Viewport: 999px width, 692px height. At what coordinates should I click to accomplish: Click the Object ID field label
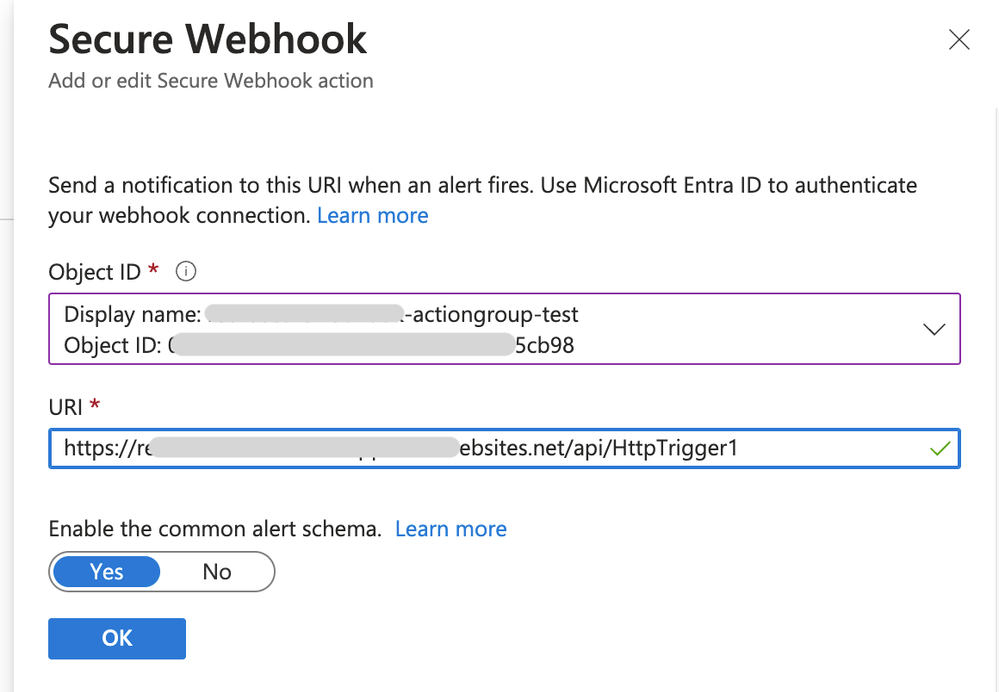click(x=94, y=272)
